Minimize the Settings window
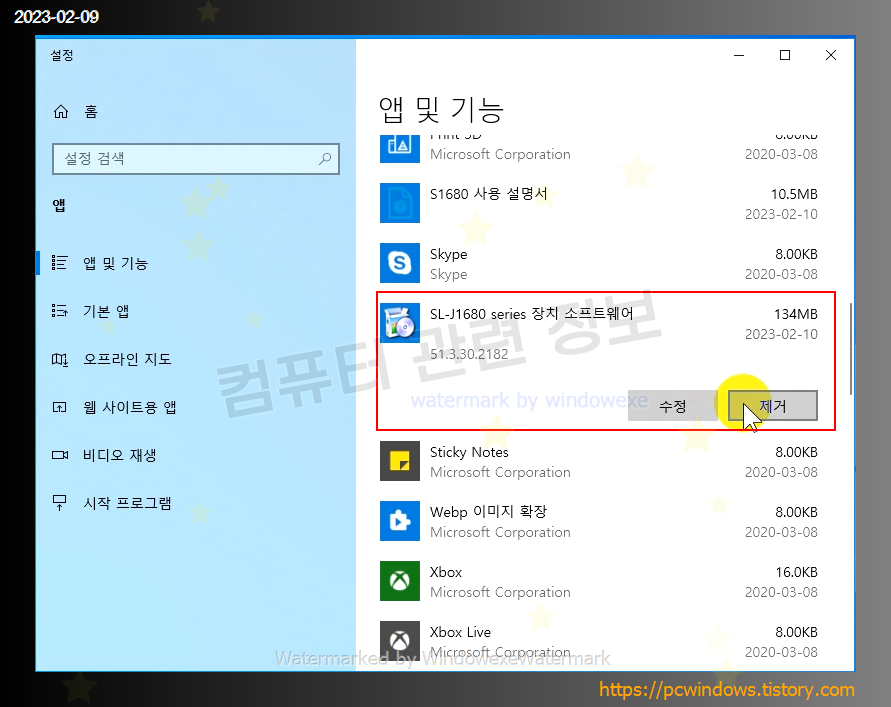Image resolution: width=891 pixels, height=707 pixels. (739, 55)
